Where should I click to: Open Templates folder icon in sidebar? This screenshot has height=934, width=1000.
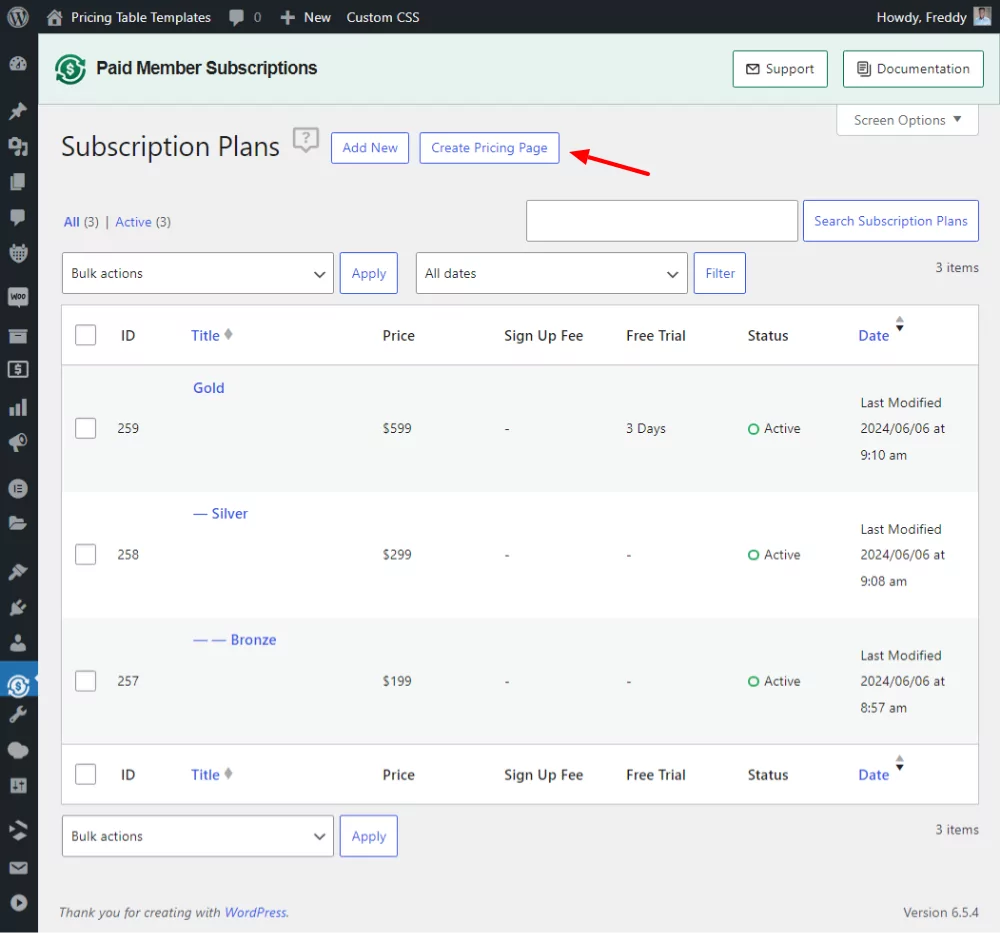18,523
